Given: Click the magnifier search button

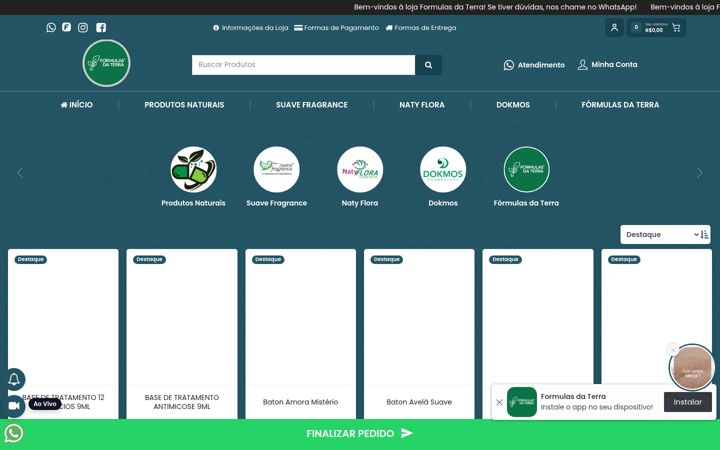Looking at the screenshot, I should point(428,65).
